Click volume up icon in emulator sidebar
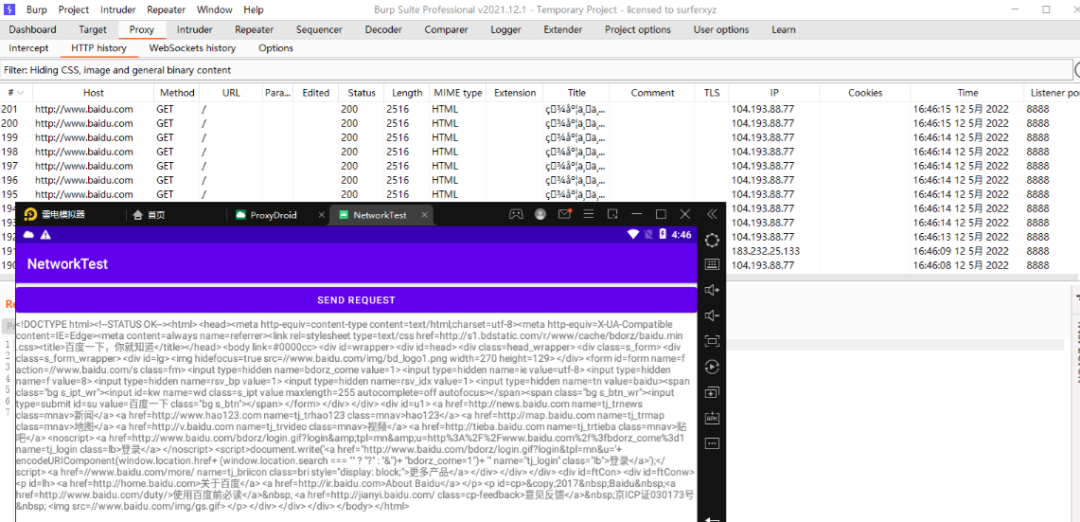The width and height of the screenshot is (1080, 522). (712, 290)
